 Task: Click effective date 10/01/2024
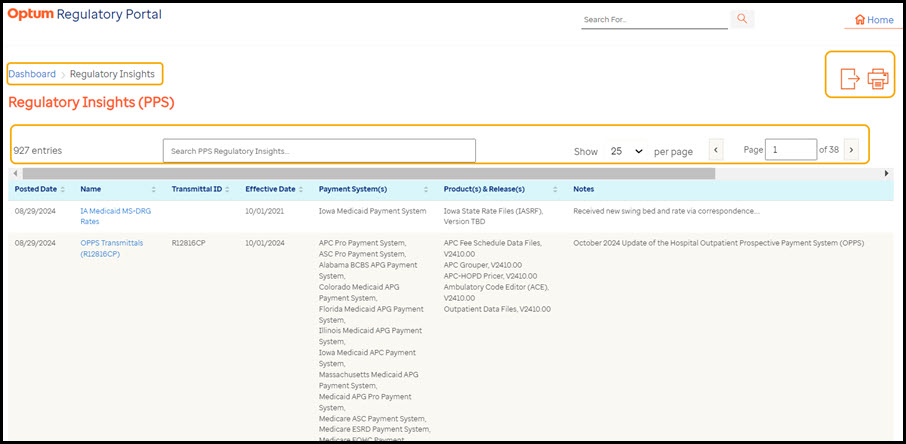[265, 243]
